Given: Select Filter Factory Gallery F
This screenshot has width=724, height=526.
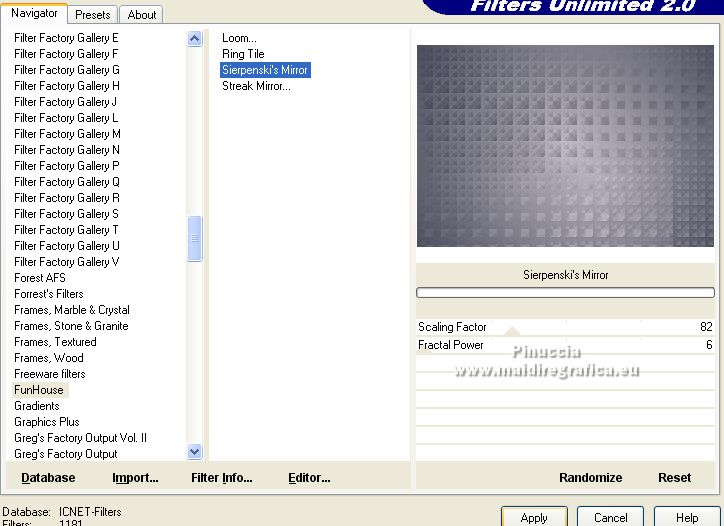Looking at the screenshot, I should click(x=66, y=54).
